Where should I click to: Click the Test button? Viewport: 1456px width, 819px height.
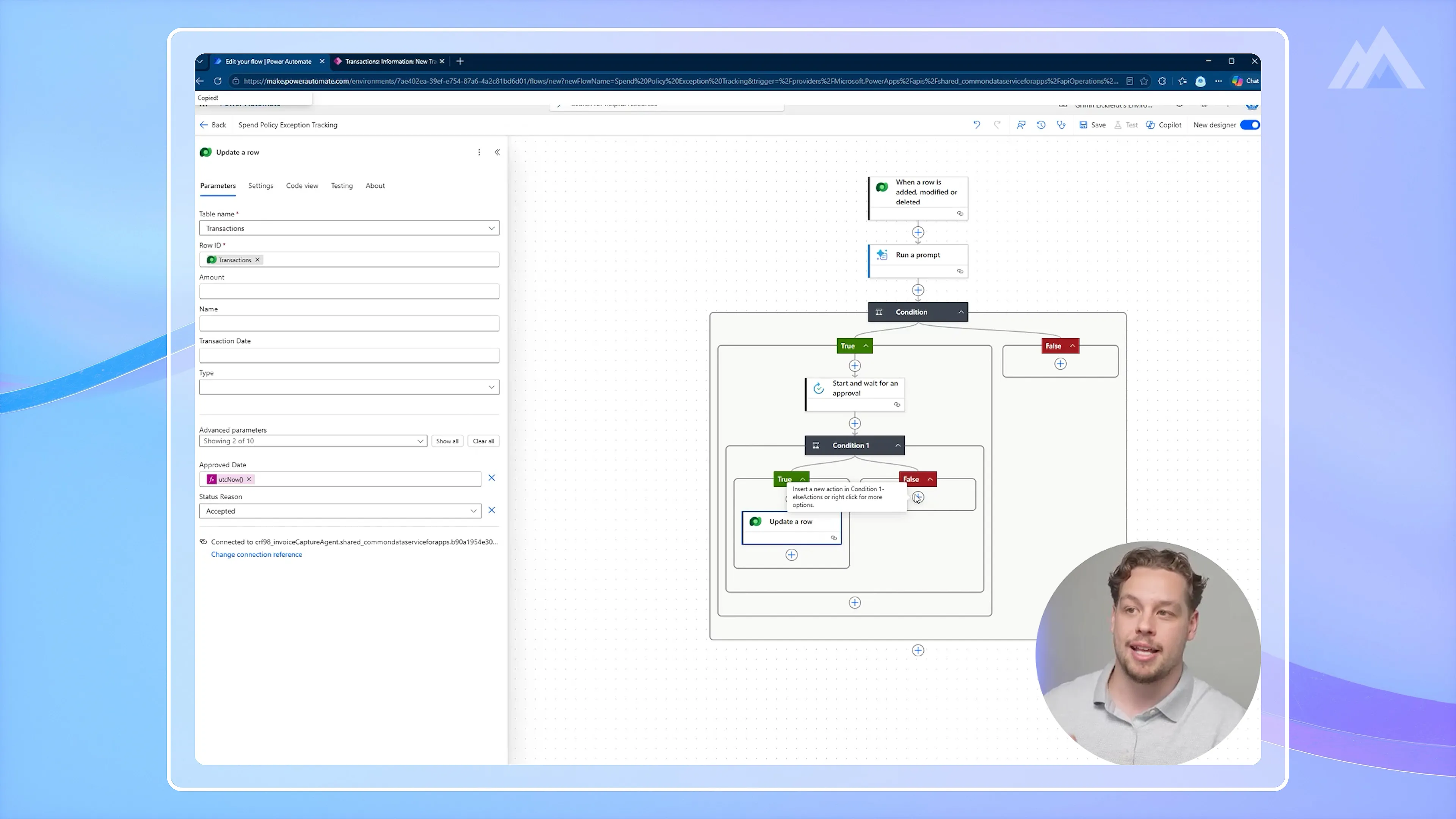1126,125
